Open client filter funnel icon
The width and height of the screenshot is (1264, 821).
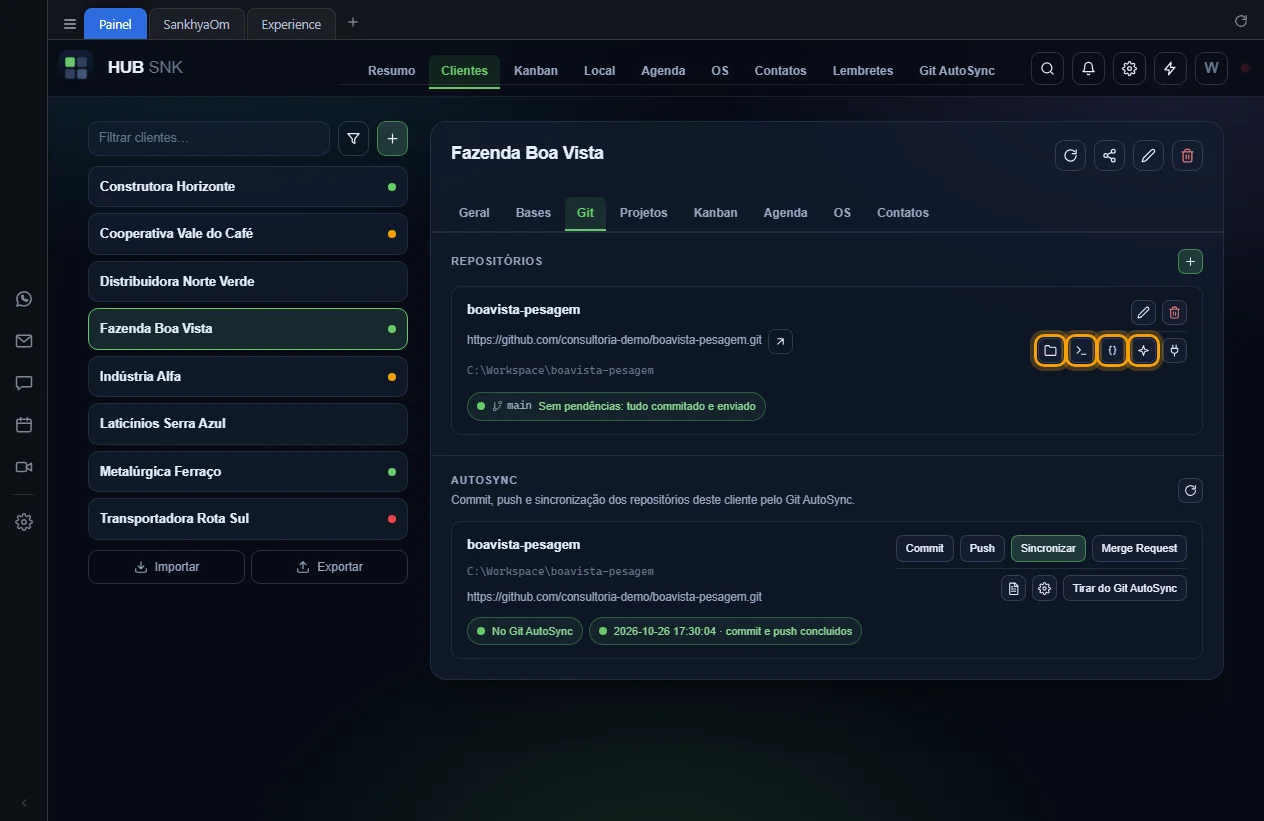pos(353,139)
